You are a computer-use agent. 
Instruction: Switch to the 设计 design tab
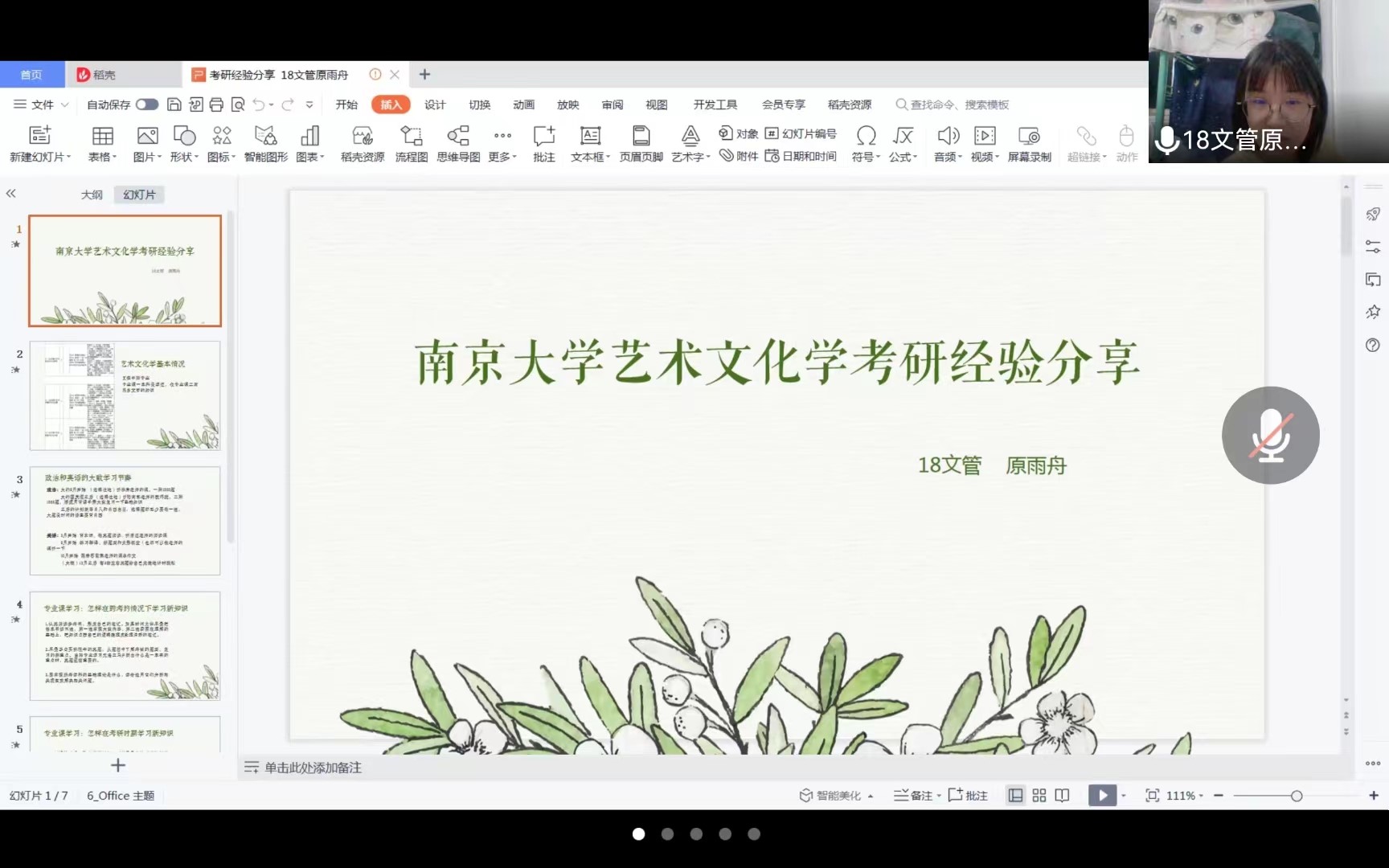click(435, 104)
